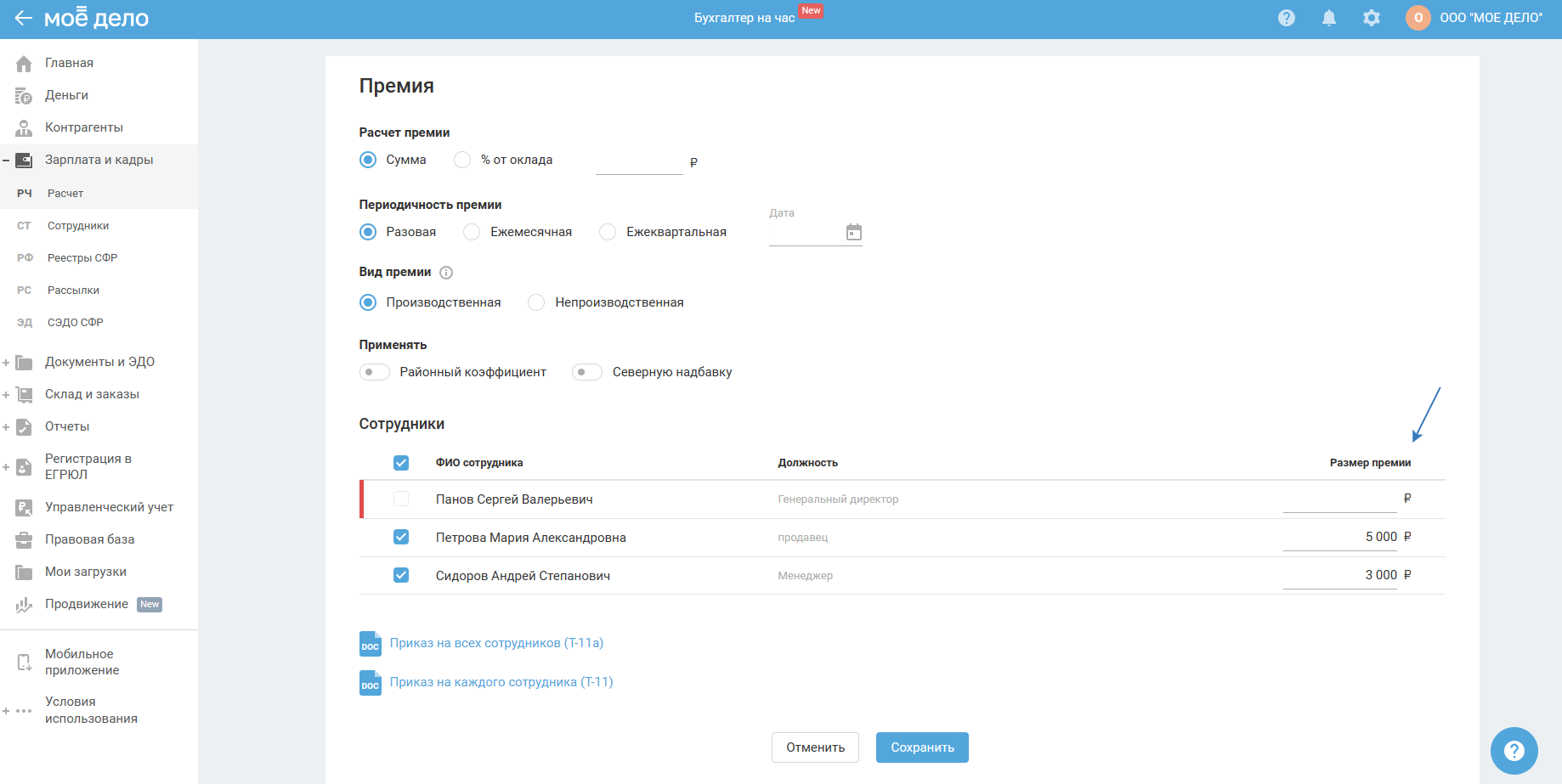Viewport: 1562px width, 784px height.
Task: Collapse the Зарплата и кадры section
Action: coord(6,161)
